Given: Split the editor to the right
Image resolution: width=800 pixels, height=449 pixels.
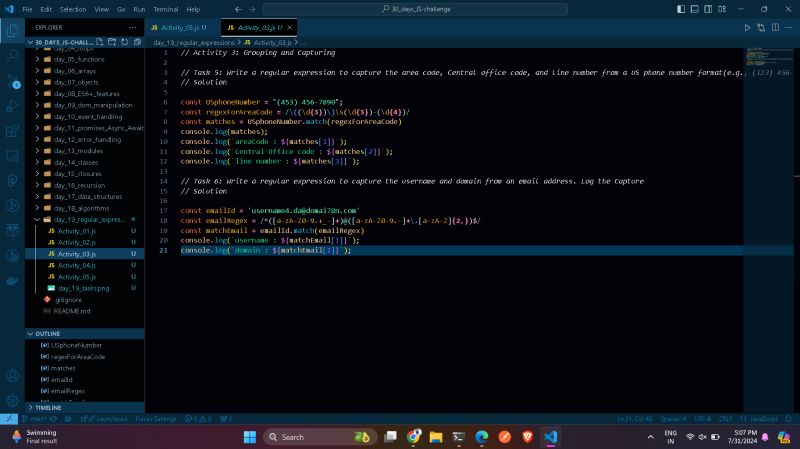Looking at the screenshot, I should tap(775, 28).
